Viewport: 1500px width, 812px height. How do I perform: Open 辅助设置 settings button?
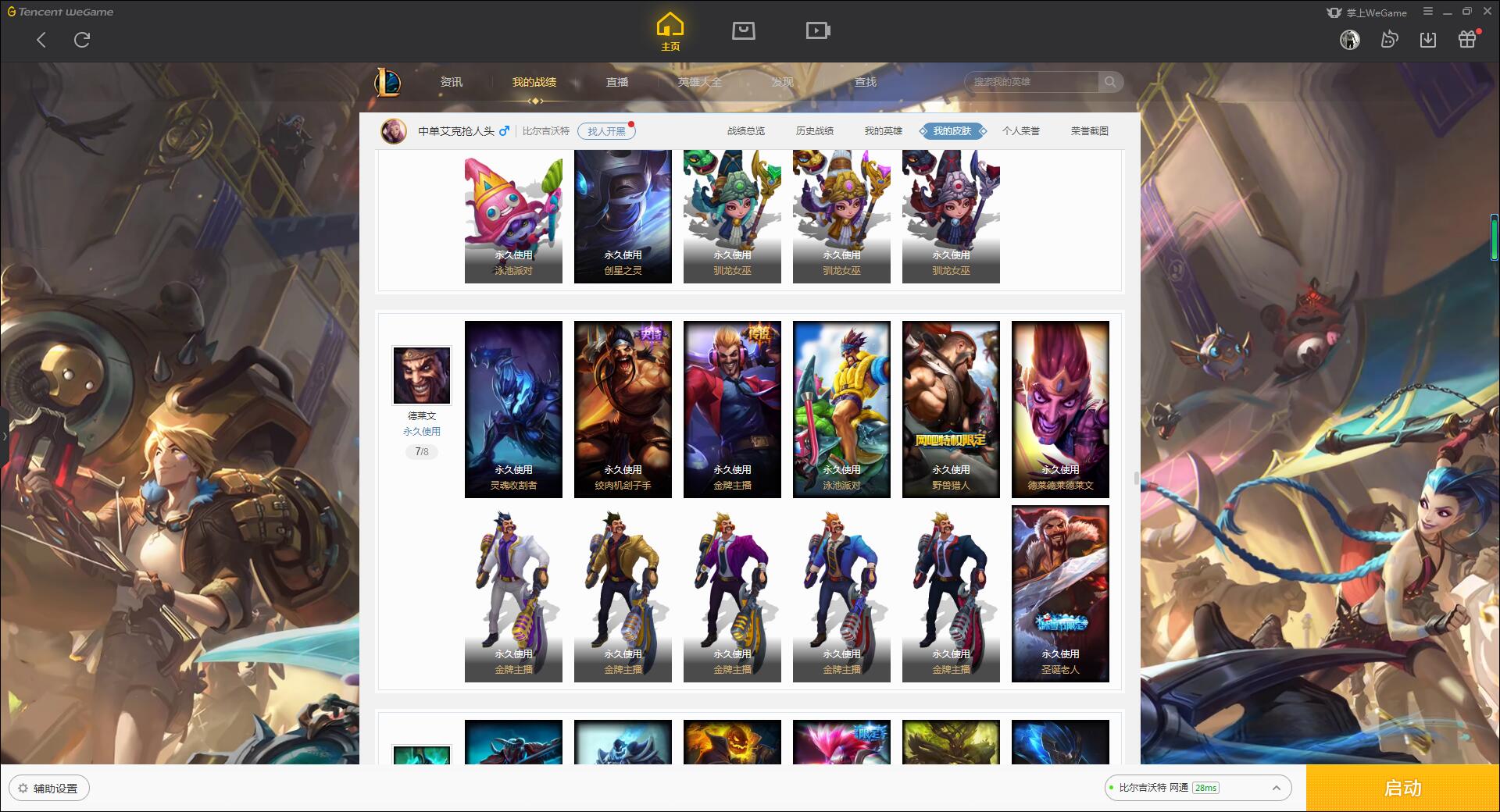[49, 789]
